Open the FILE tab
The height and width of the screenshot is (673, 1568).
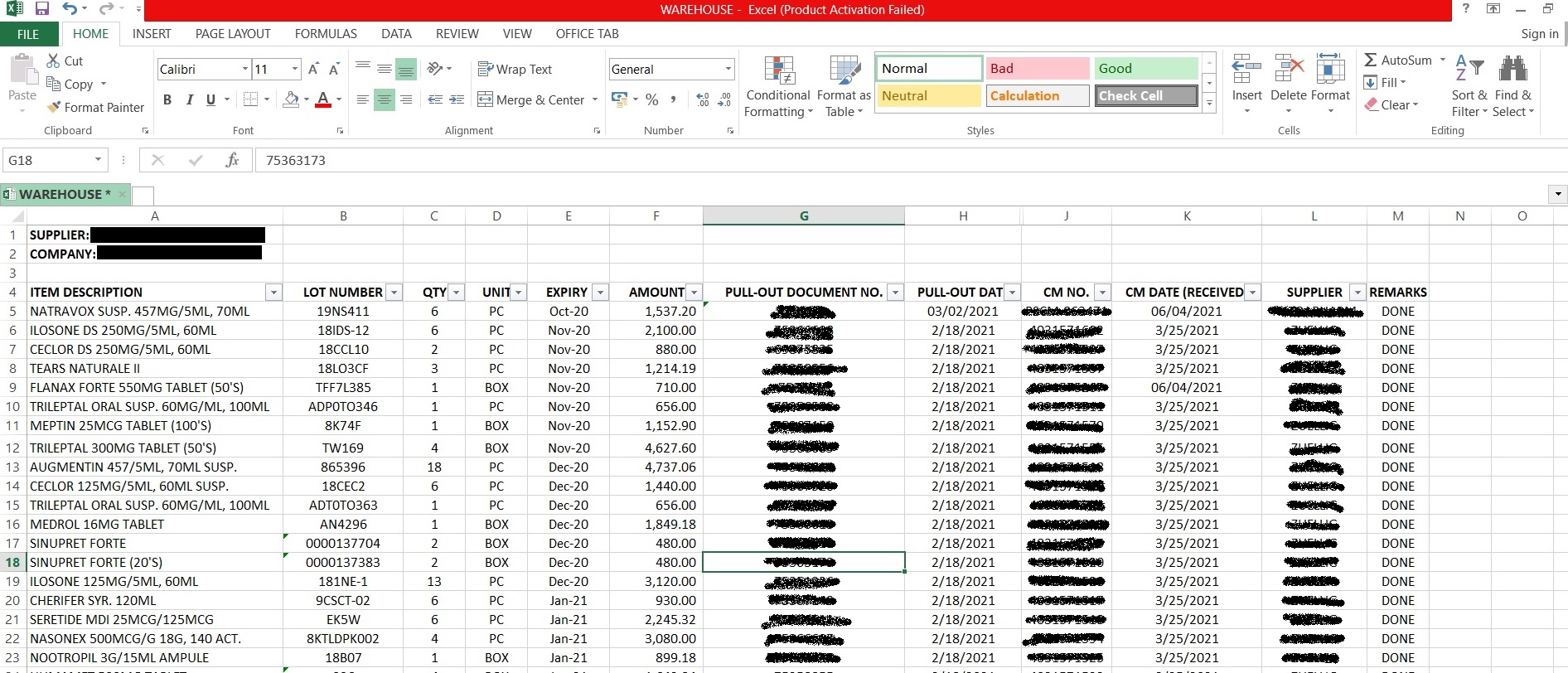(x=28, y=34)
